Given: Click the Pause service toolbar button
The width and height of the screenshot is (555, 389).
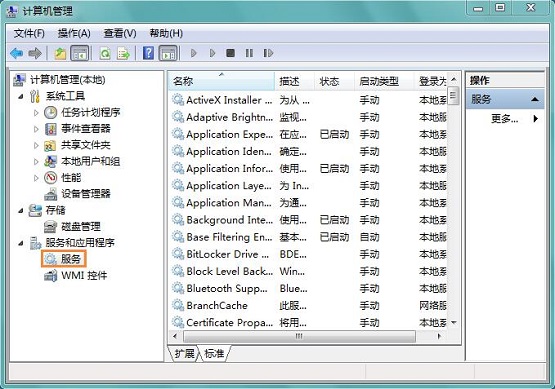Looking at the screenshot, I should pos(249,53).
